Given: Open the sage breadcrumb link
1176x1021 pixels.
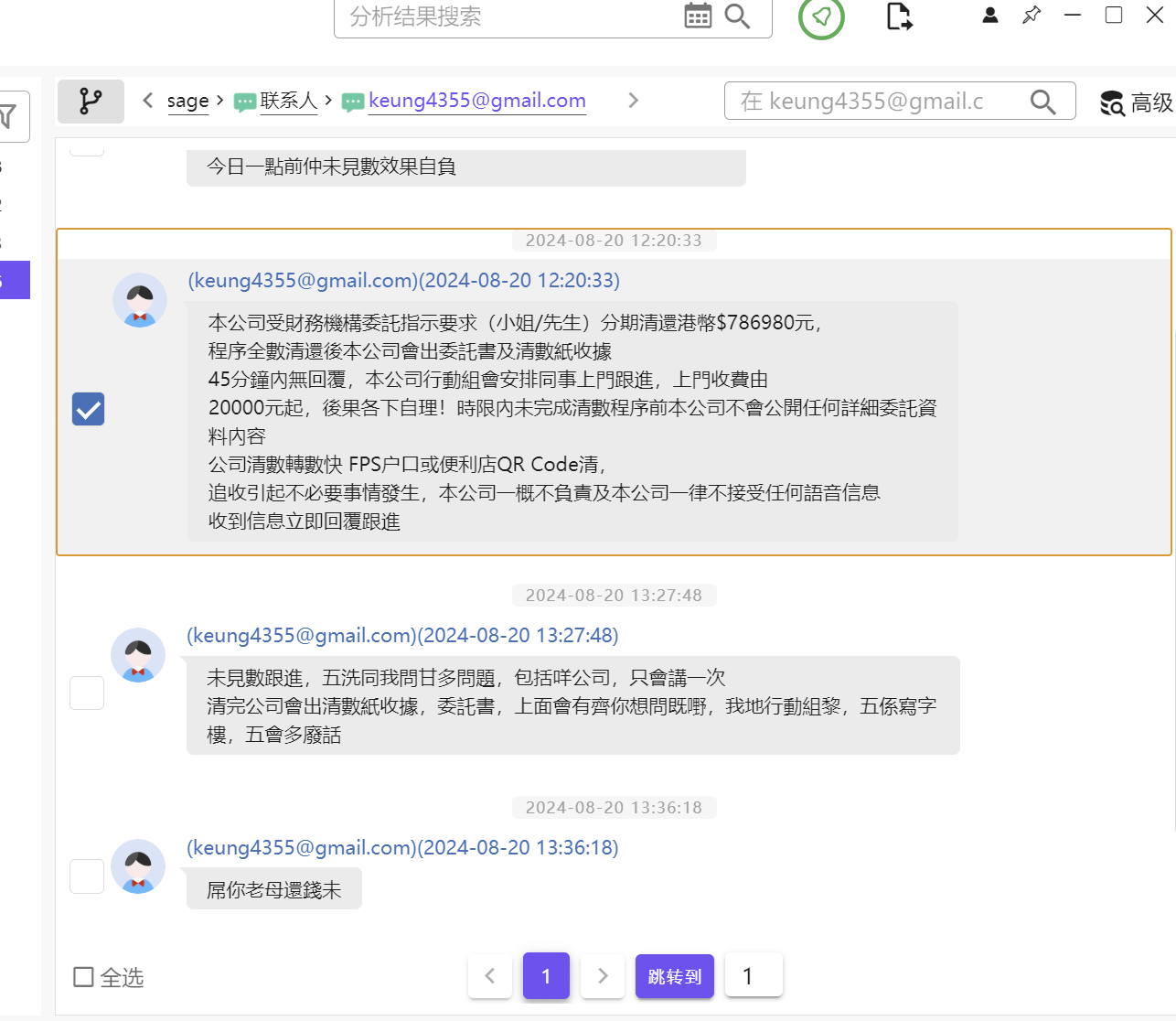Looking at the screenshot, I should click(187, 101).
